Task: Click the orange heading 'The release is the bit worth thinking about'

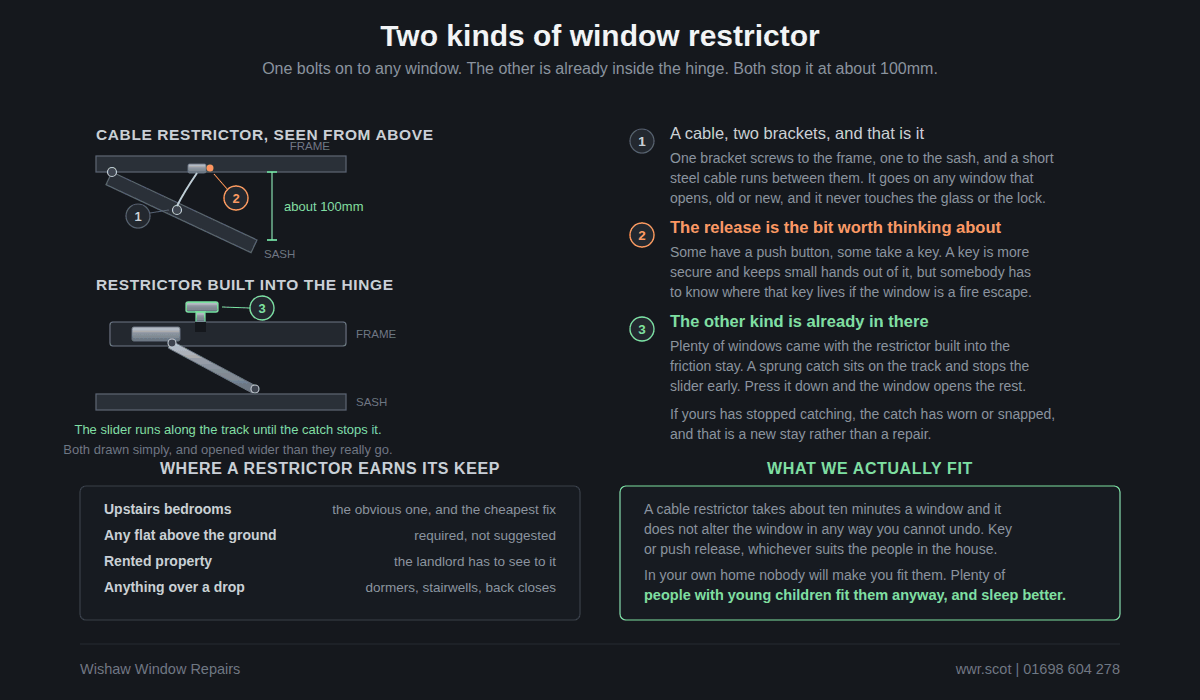Action: [x=836, y=227]
